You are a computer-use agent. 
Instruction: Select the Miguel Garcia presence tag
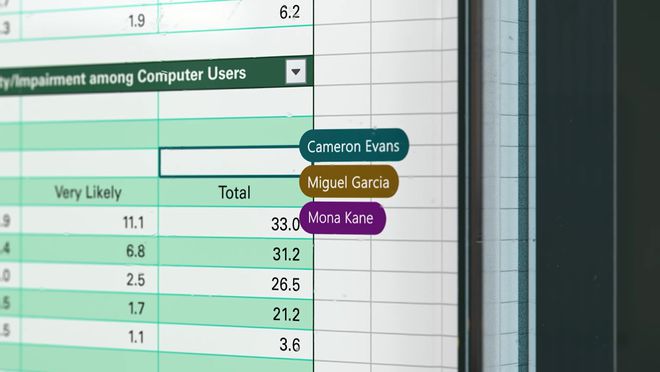349,182
